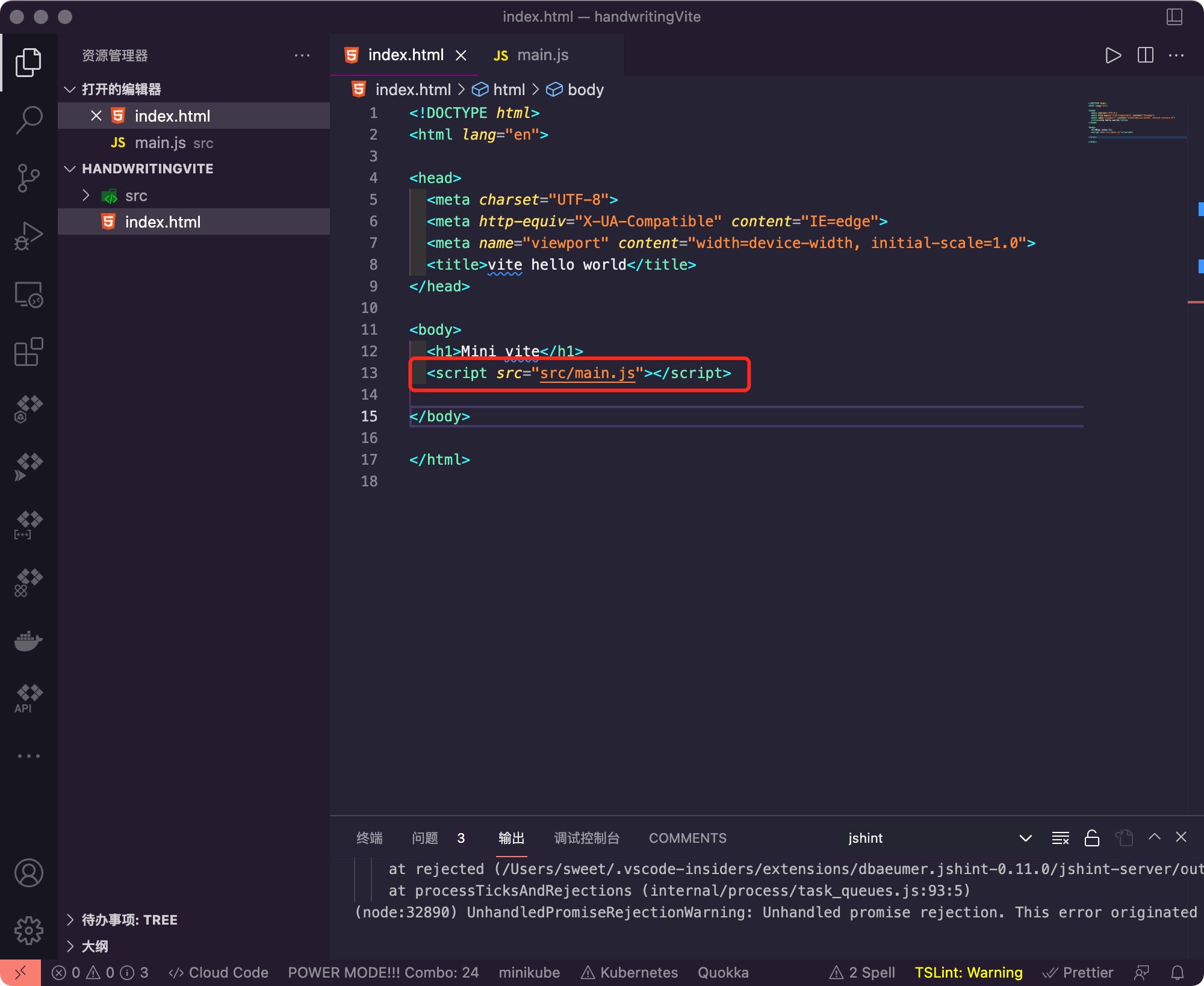Open the Remote Explorer icon
The width and height of the screenshot is (1204, 986).
(28, 294)
